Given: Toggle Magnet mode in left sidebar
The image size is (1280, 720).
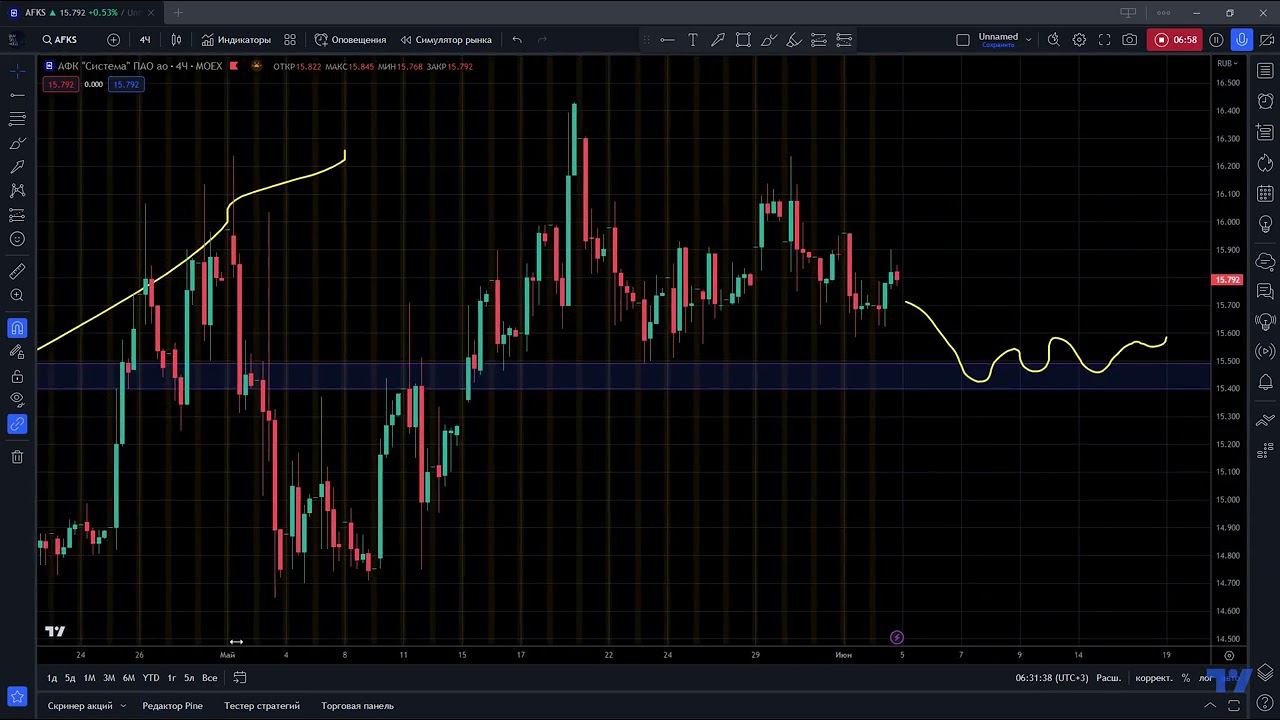Looking at the screenshot, I should pos(17,328).
